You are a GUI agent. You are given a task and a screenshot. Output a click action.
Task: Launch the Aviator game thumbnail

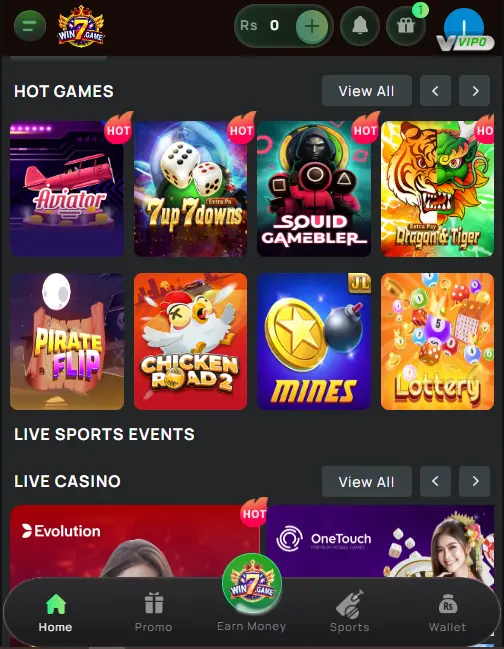coord(67,188)
